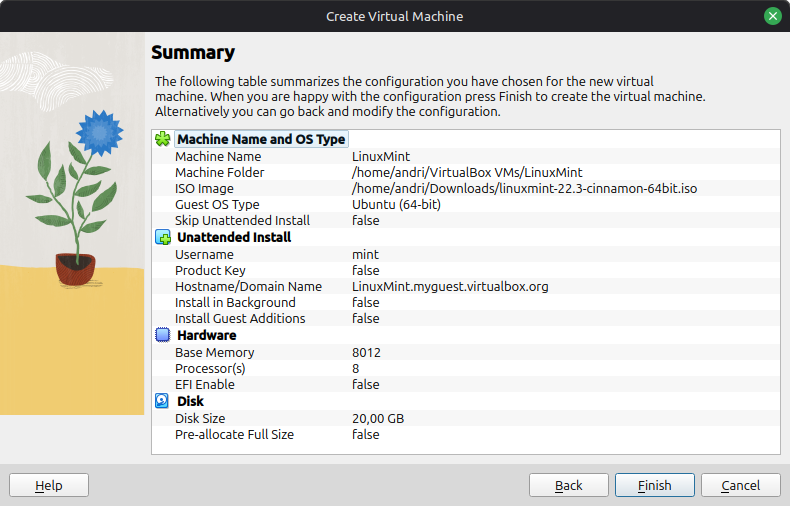This screenshot has height=506, width=790.
Task: Select the Hardware section header
Action: 207,335
